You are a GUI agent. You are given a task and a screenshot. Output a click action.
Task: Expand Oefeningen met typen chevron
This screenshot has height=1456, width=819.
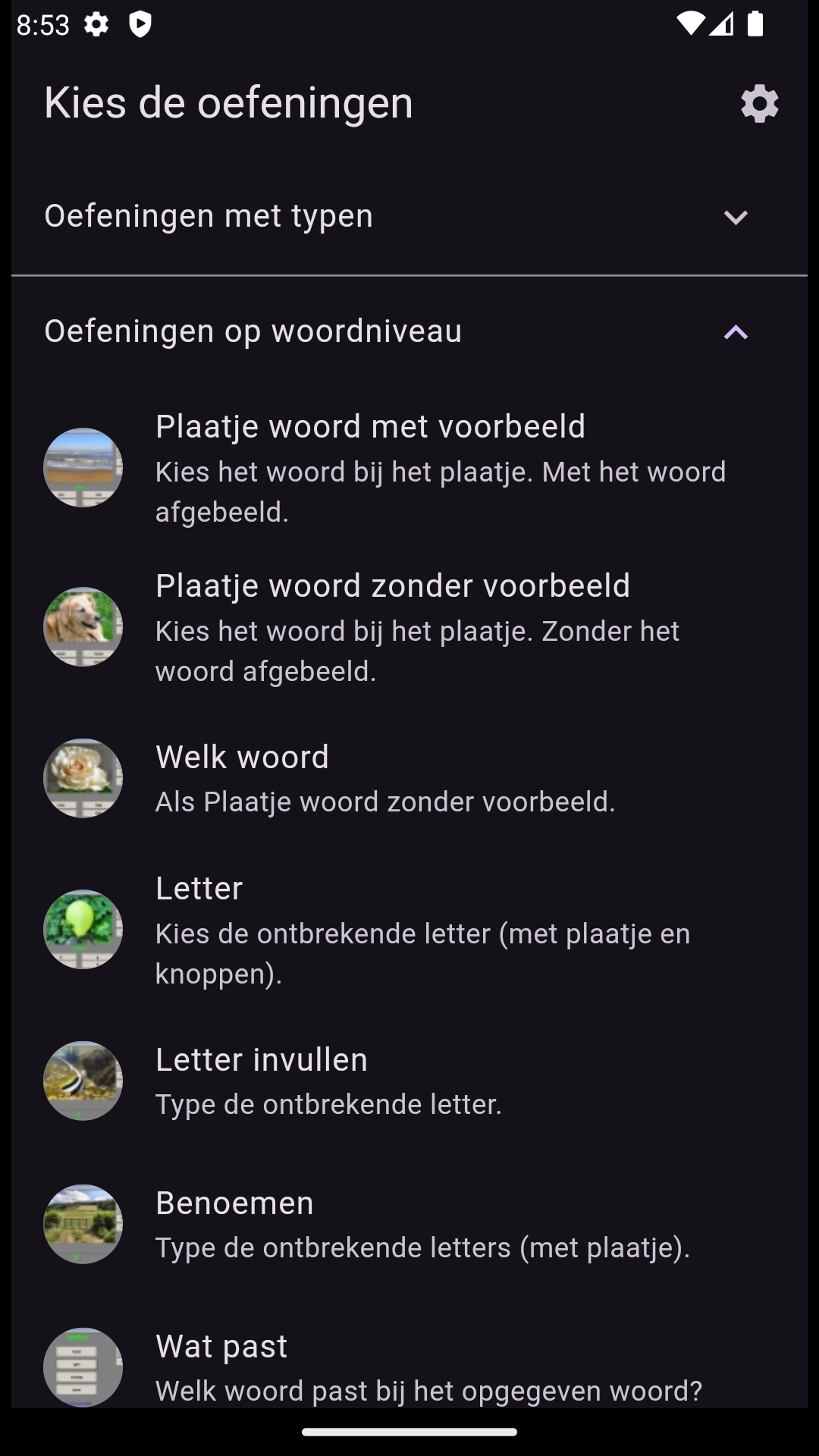pos(736,218)
